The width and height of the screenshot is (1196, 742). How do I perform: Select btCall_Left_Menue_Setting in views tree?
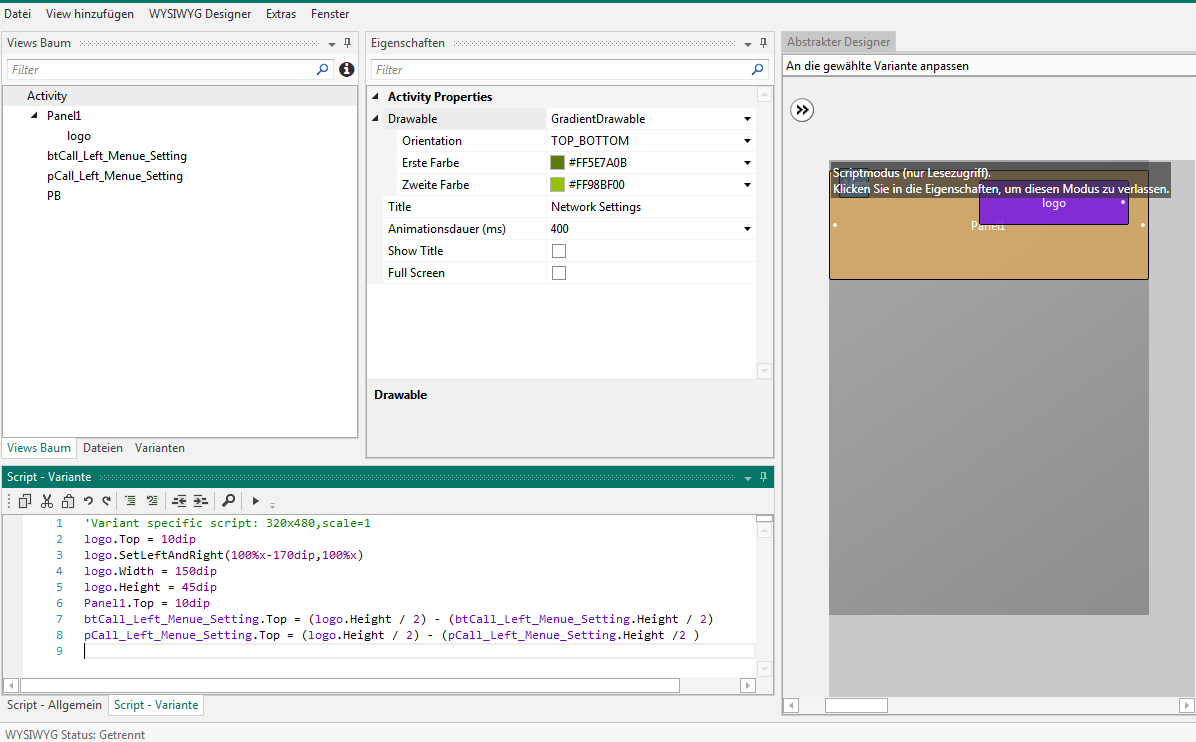click(x=116, y=156)
